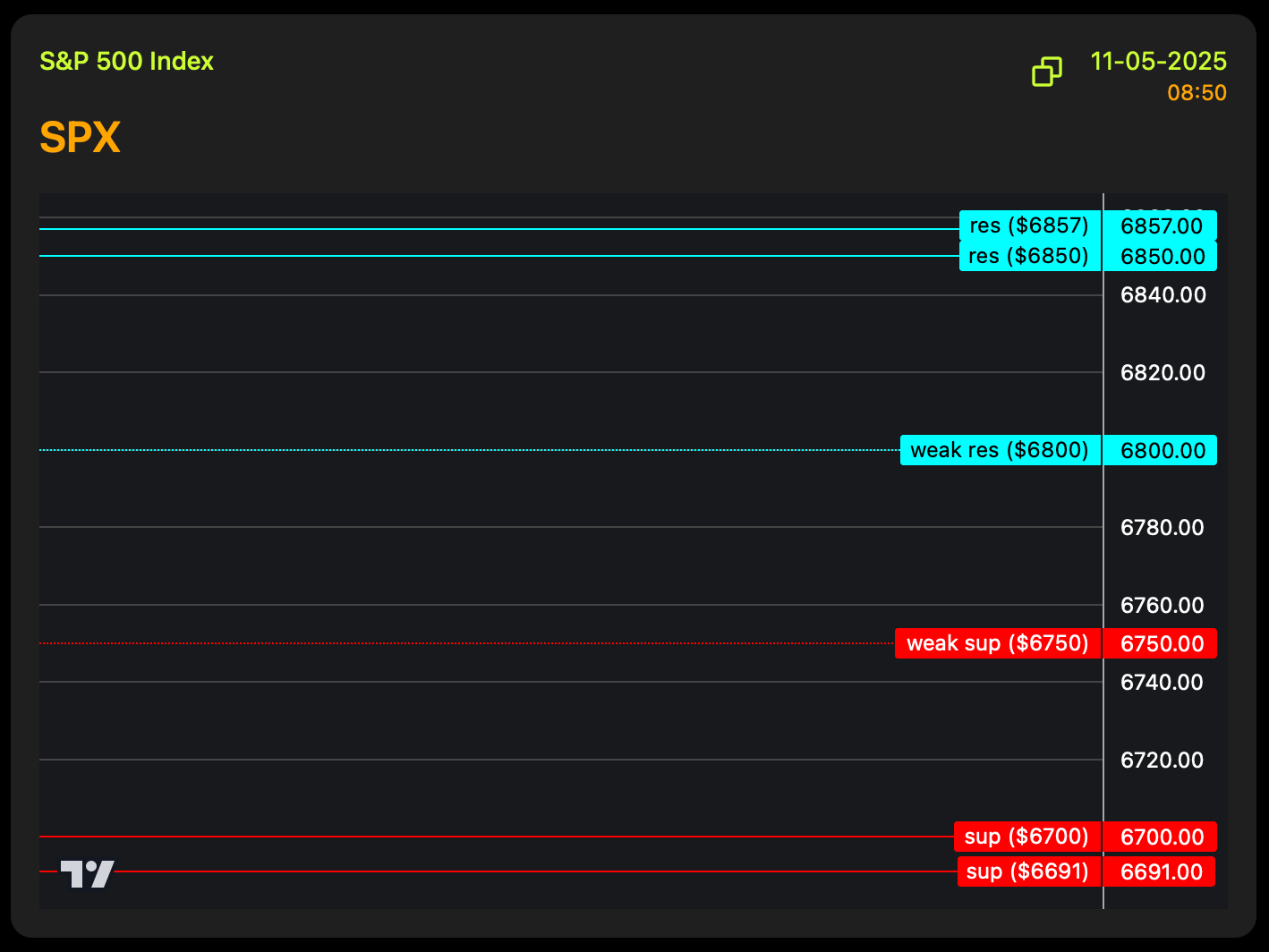
Task: Click the red 6750.00 price tag
Action: 1161,643
